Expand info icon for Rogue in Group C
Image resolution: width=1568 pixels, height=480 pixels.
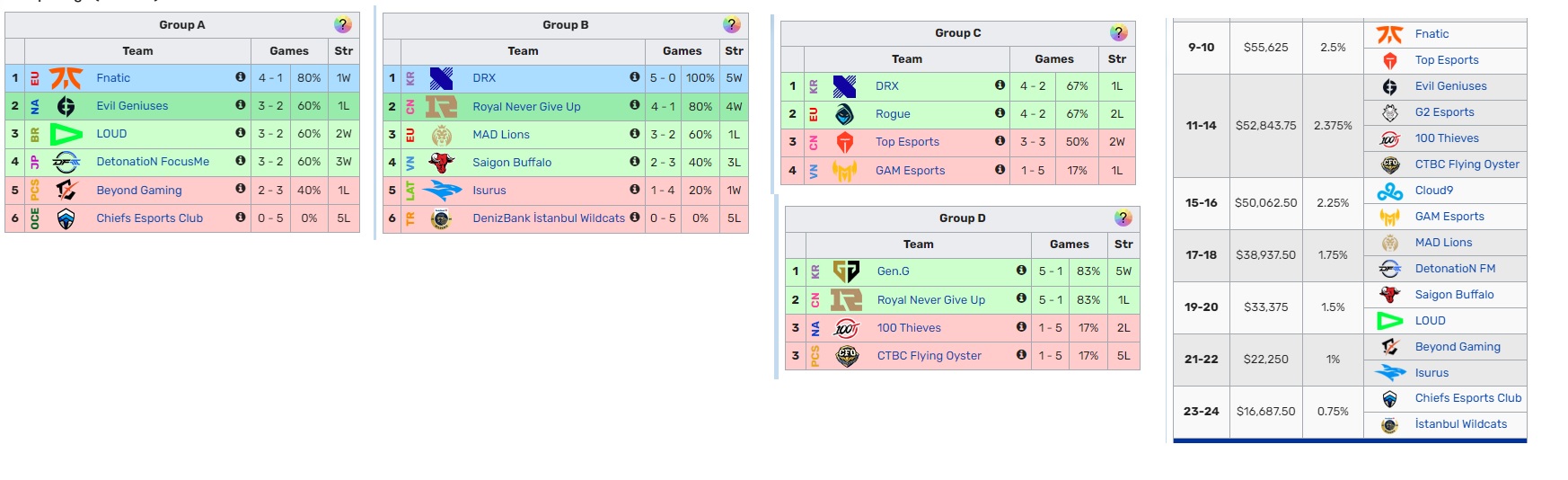click(x=1000, y=113)
